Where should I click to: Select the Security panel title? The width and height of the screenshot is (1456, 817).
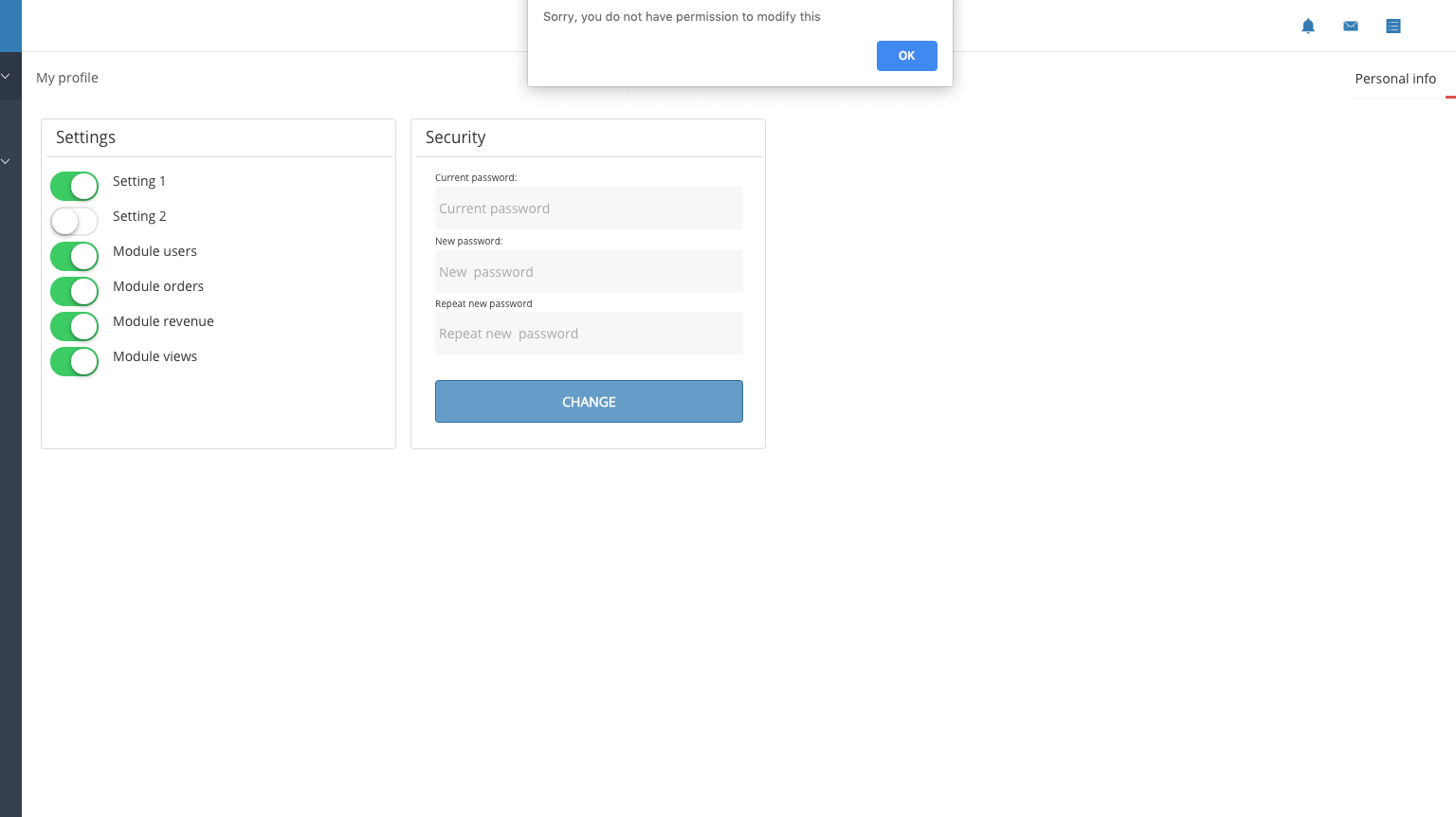click(456, 137)
